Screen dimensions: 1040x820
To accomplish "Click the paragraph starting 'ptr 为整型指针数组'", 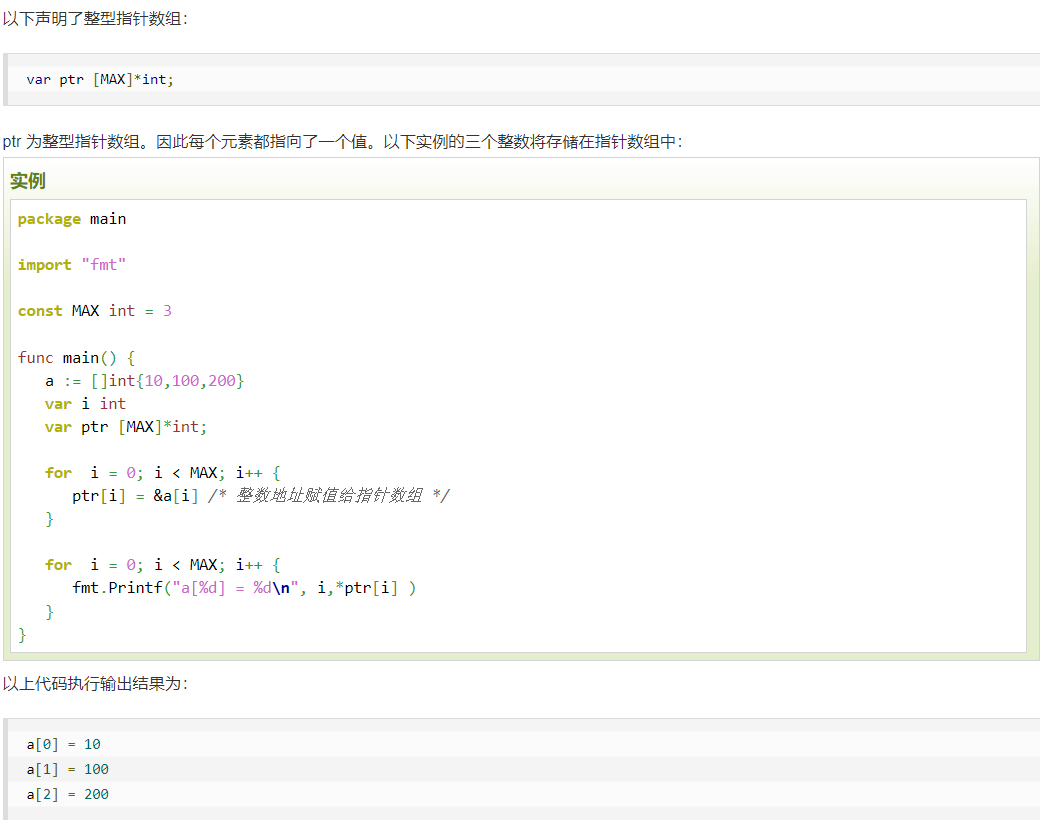I will [x=342, y=141].
